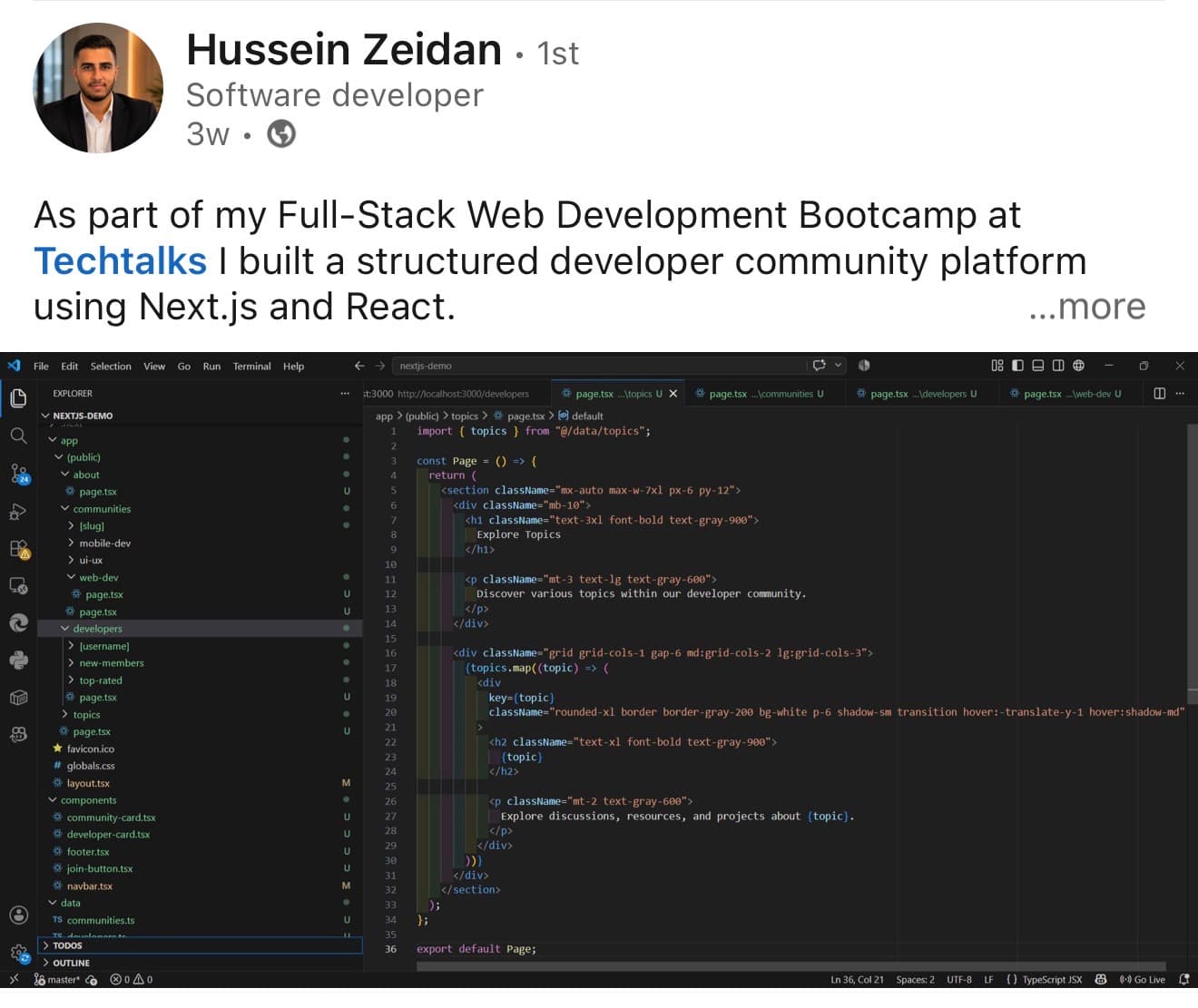Open the Remote Explorer icon

(18, 586)
